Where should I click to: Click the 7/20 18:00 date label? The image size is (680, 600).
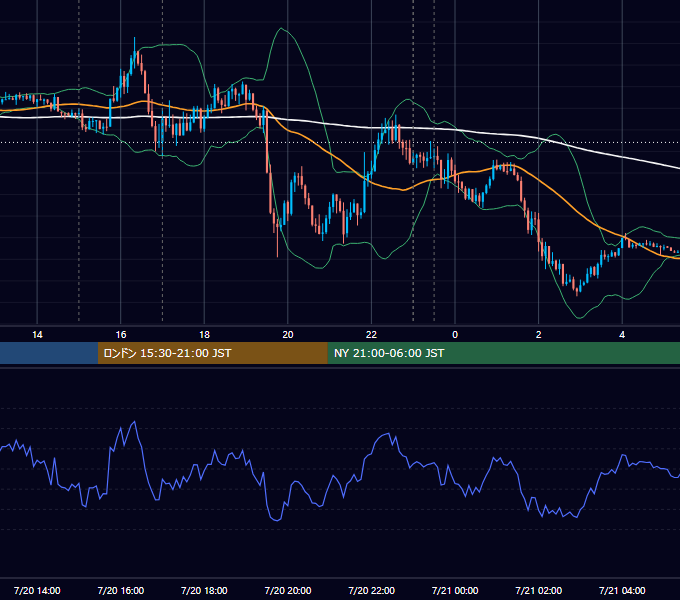pyautogui.click(x=204, y=590)
